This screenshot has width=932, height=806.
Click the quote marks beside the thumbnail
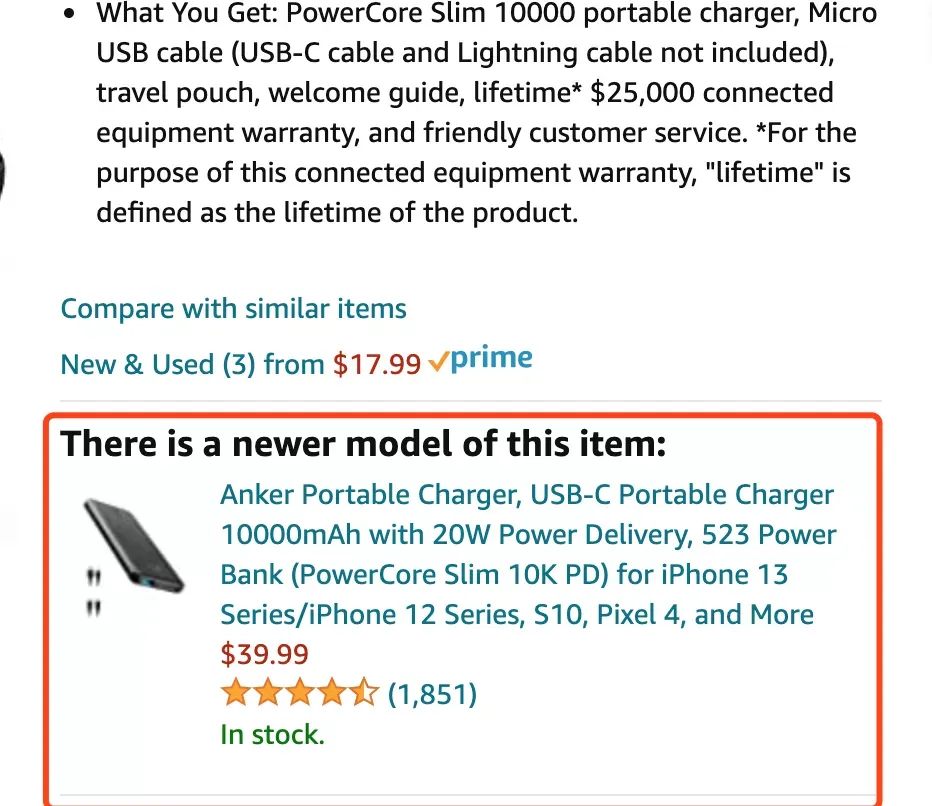click(x=93, y=593)
